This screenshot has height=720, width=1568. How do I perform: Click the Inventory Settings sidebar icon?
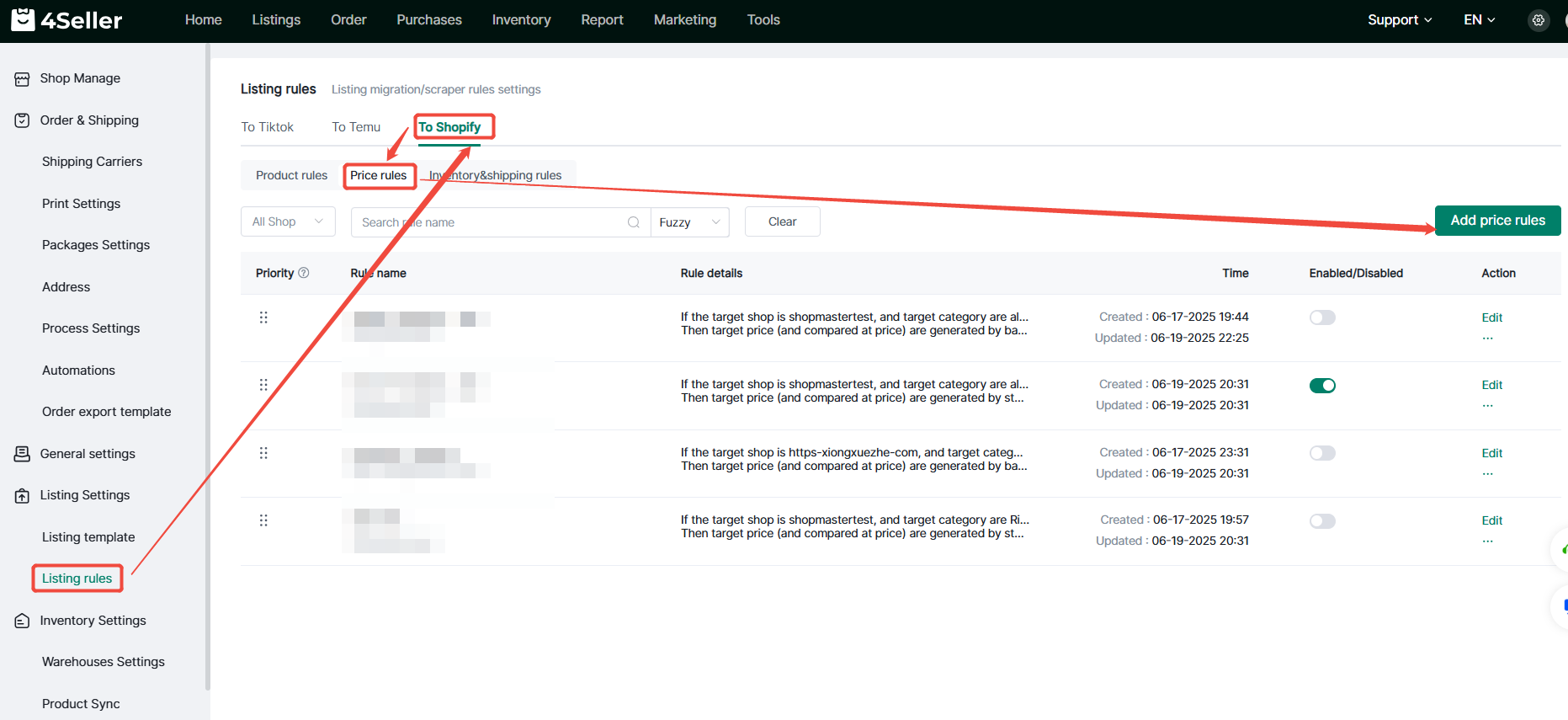[x=23, y=621]
